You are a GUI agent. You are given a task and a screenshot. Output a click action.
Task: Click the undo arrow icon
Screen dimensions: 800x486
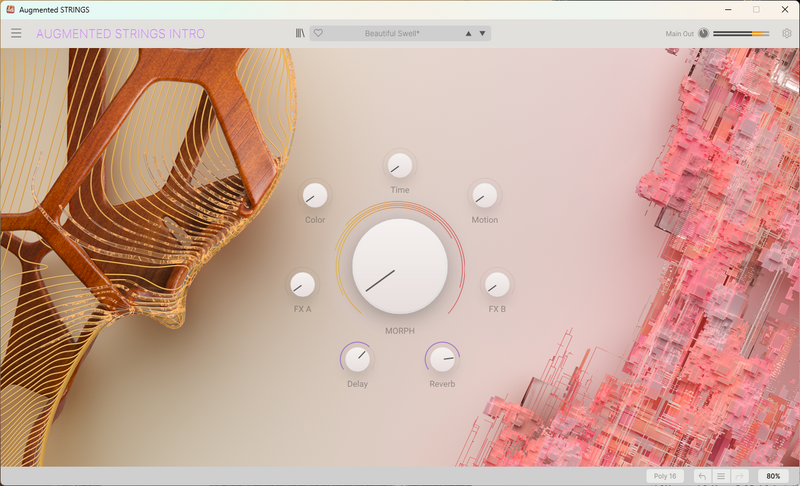703,476
